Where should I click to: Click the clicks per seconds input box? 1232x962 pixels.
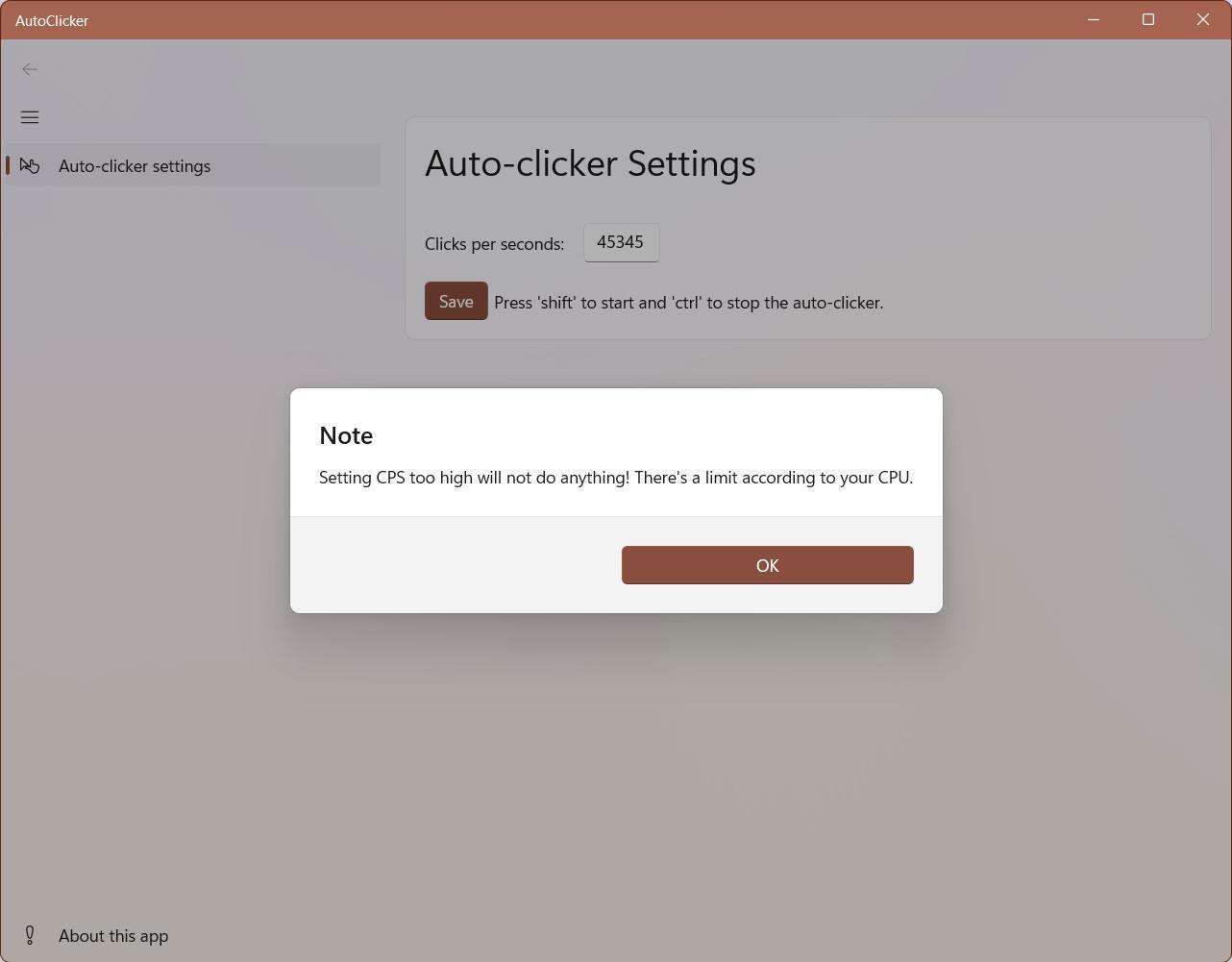click(x=621, y=242)
